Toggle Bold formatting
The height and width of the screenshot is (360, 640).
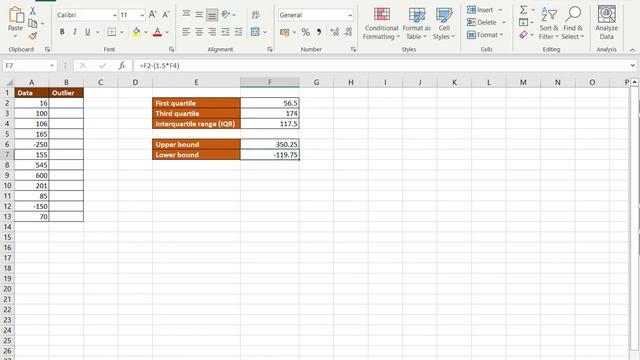tap(62, 32)
